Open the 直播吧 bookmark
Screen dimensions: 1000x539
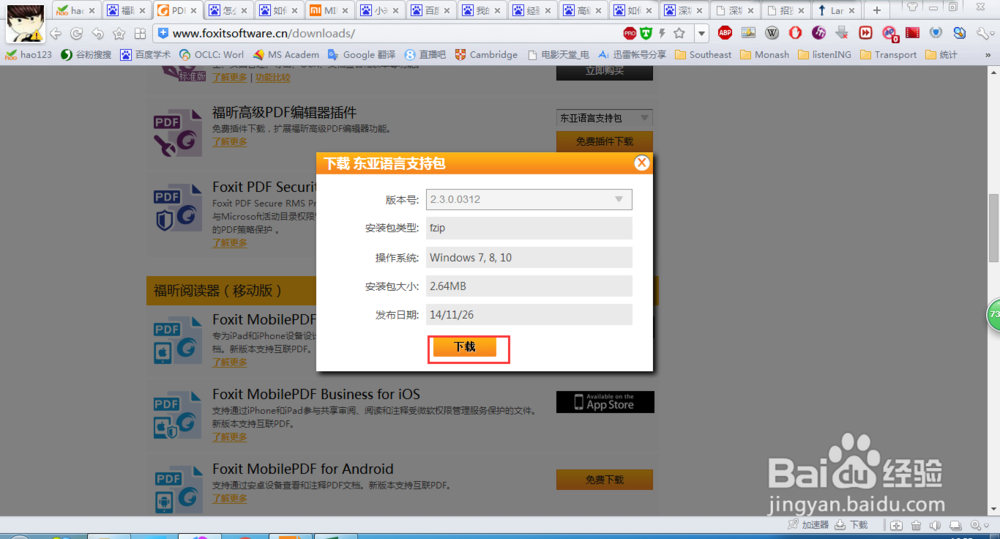point(425,55)
